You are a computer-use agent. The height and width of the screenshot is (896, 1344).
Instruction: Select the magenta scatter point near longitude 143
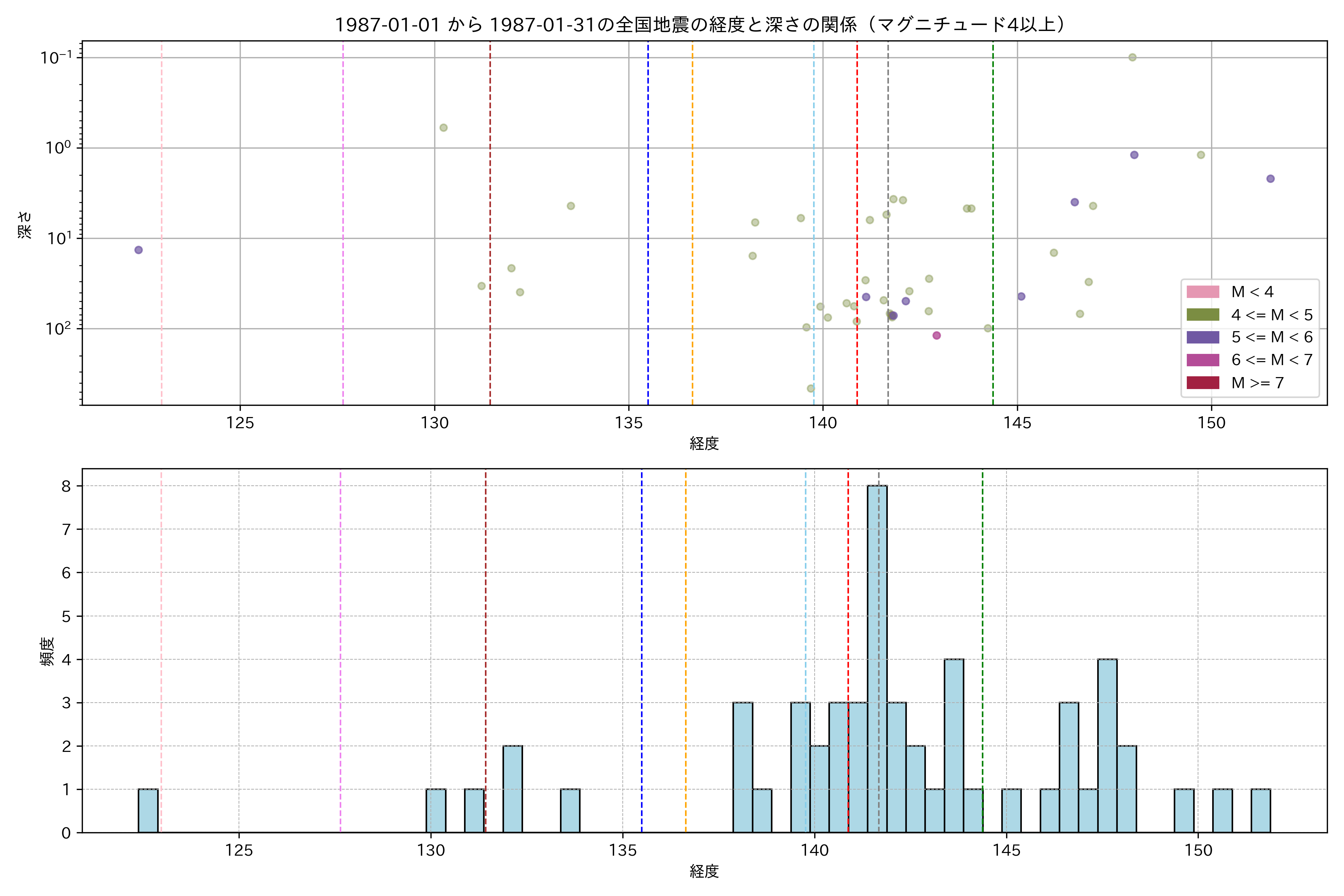[x=937, y=335]
